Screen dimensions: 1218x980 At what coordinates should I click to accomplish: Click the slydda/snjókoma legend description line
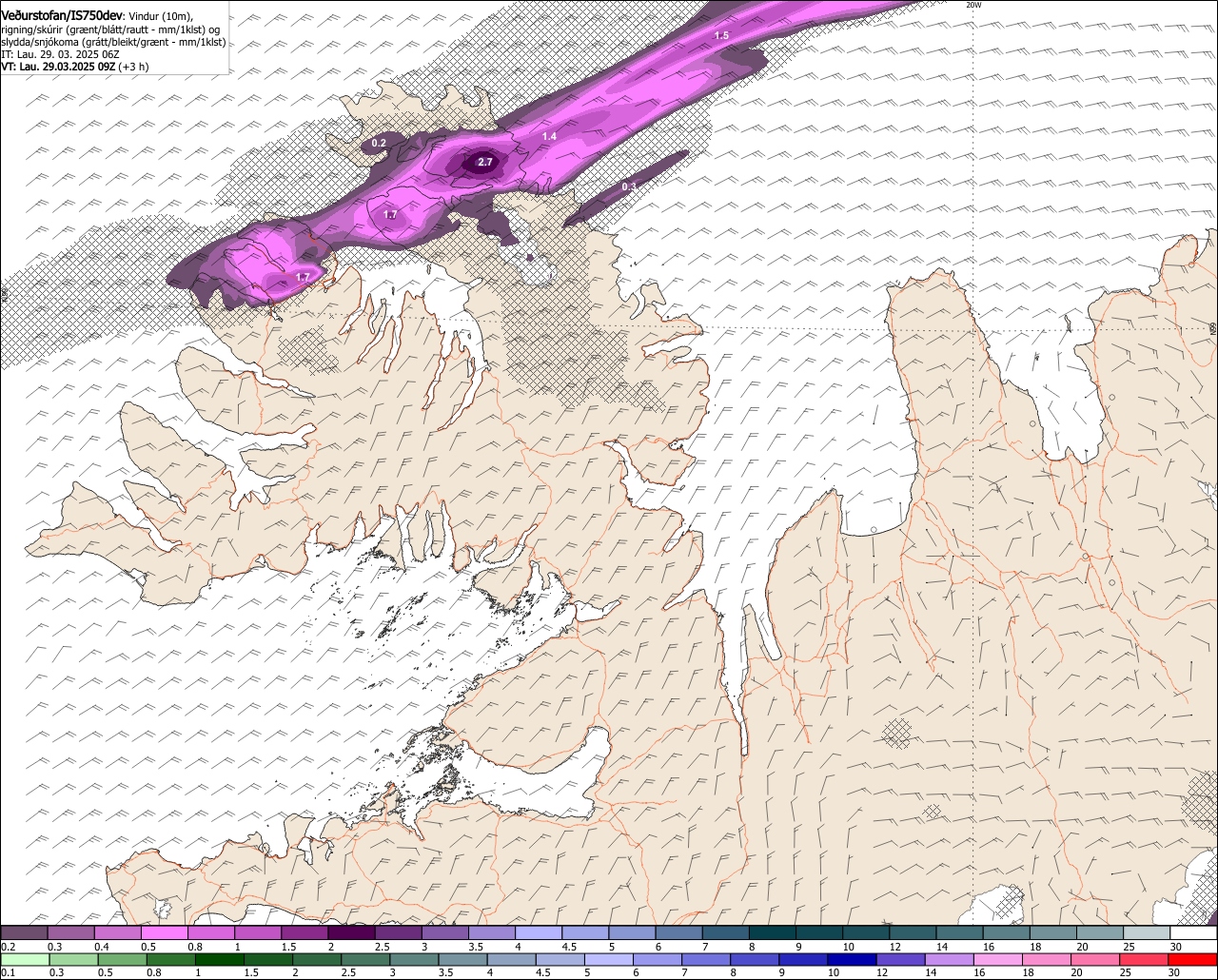pos(113,42)
